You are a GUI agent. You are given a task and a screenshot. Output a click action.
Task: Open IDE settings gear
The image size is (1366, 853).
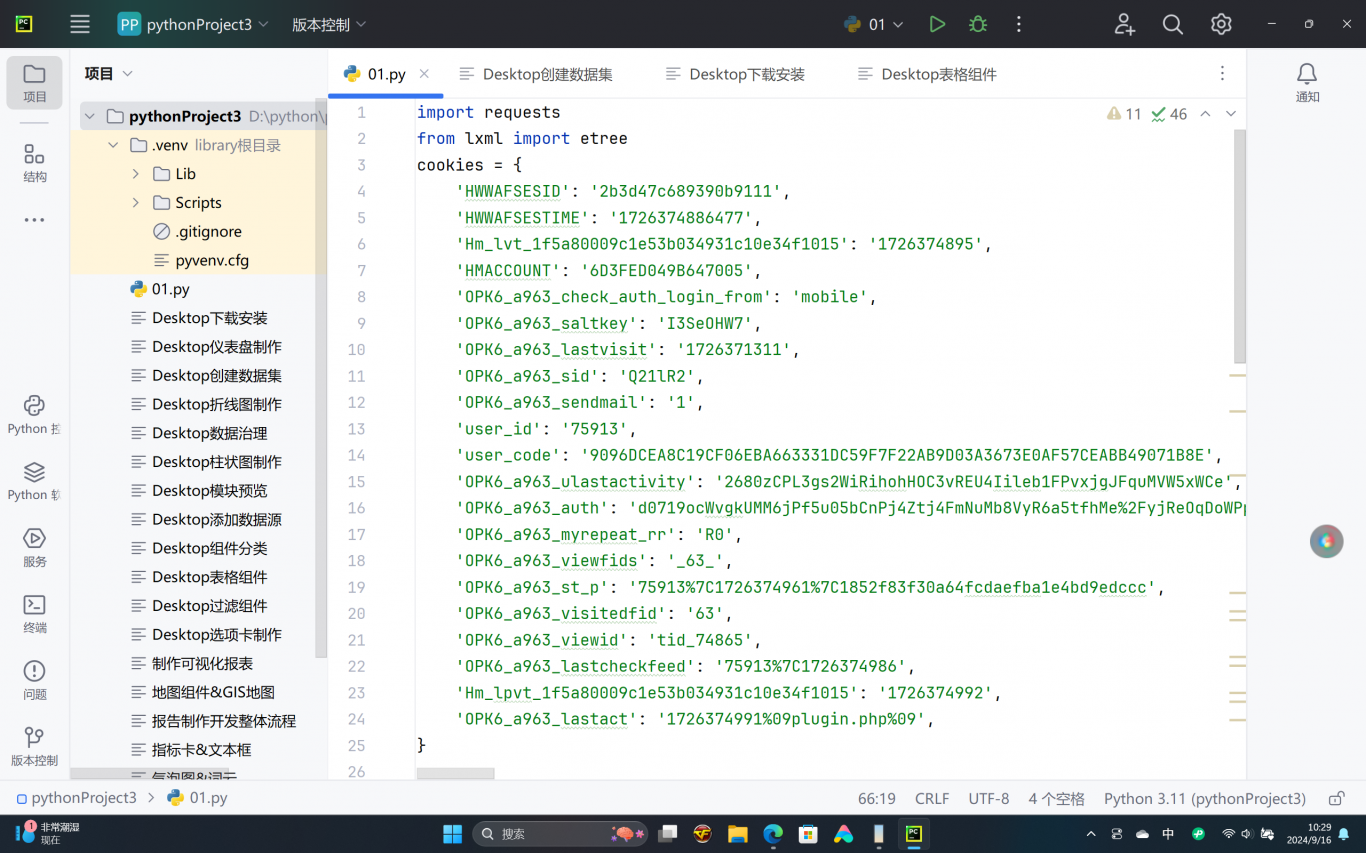pos(1221,24)
